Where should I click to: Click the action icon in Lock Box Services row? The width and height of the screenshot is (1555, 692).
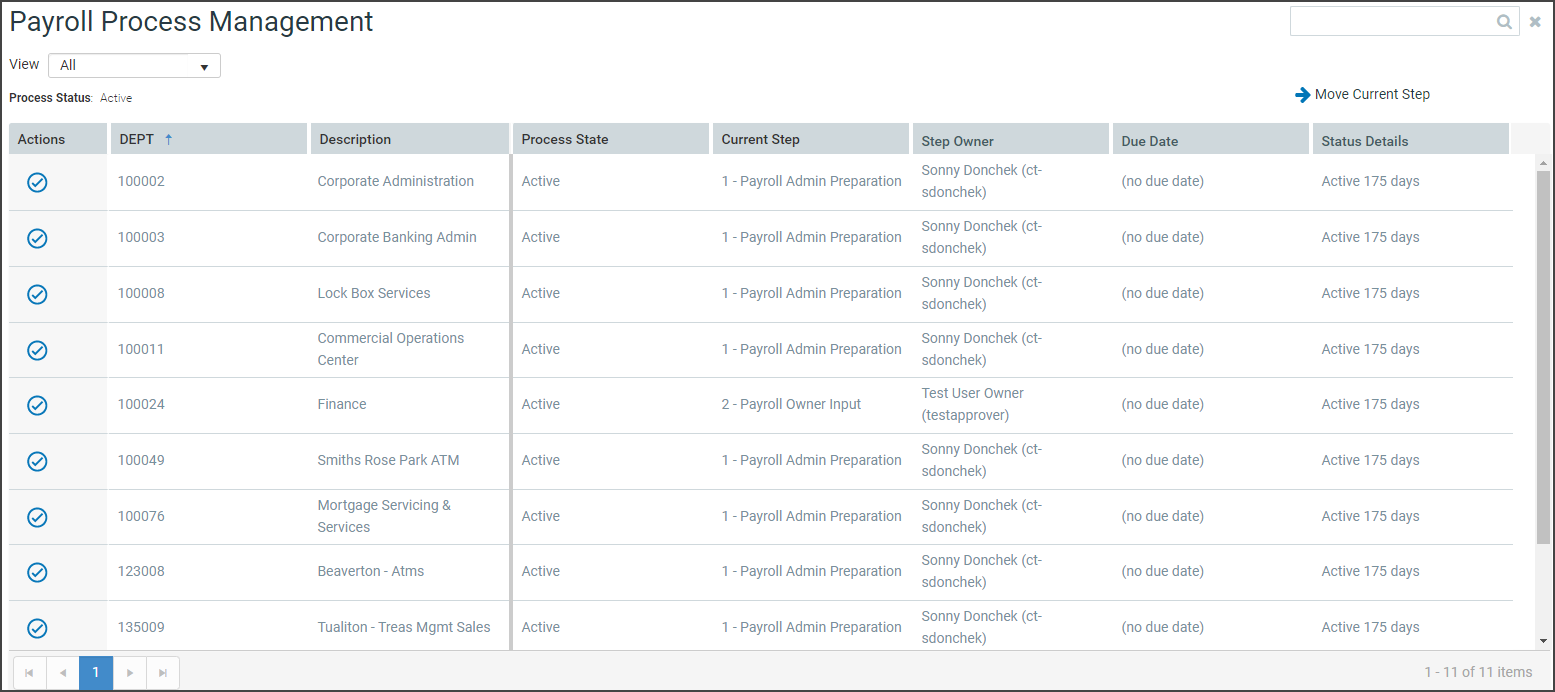pos(37,294)
